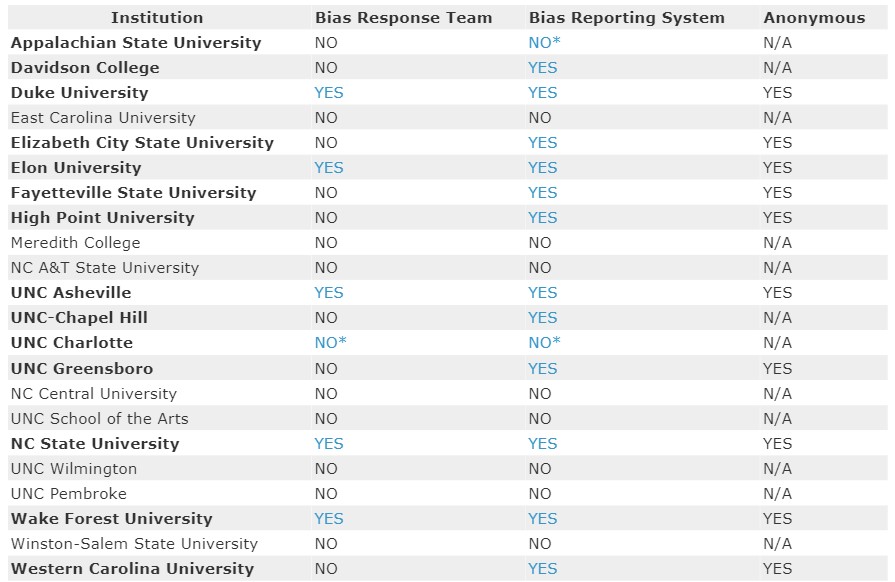The height and width of the screenshot is (582, 895).
Task: Open Wake Forest's Bias Reporting System YES link
Action: tap(543, 519)
